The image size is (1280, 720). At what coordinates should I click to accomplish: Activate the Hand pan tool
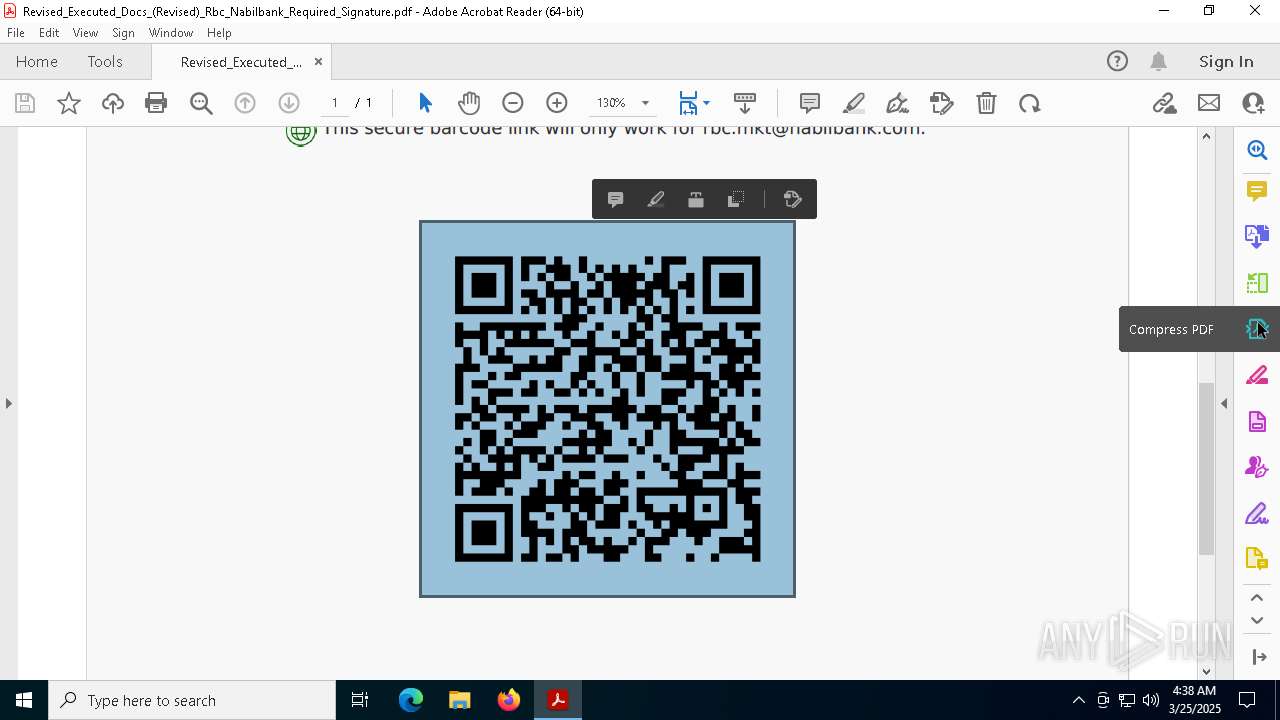[469, 103]
